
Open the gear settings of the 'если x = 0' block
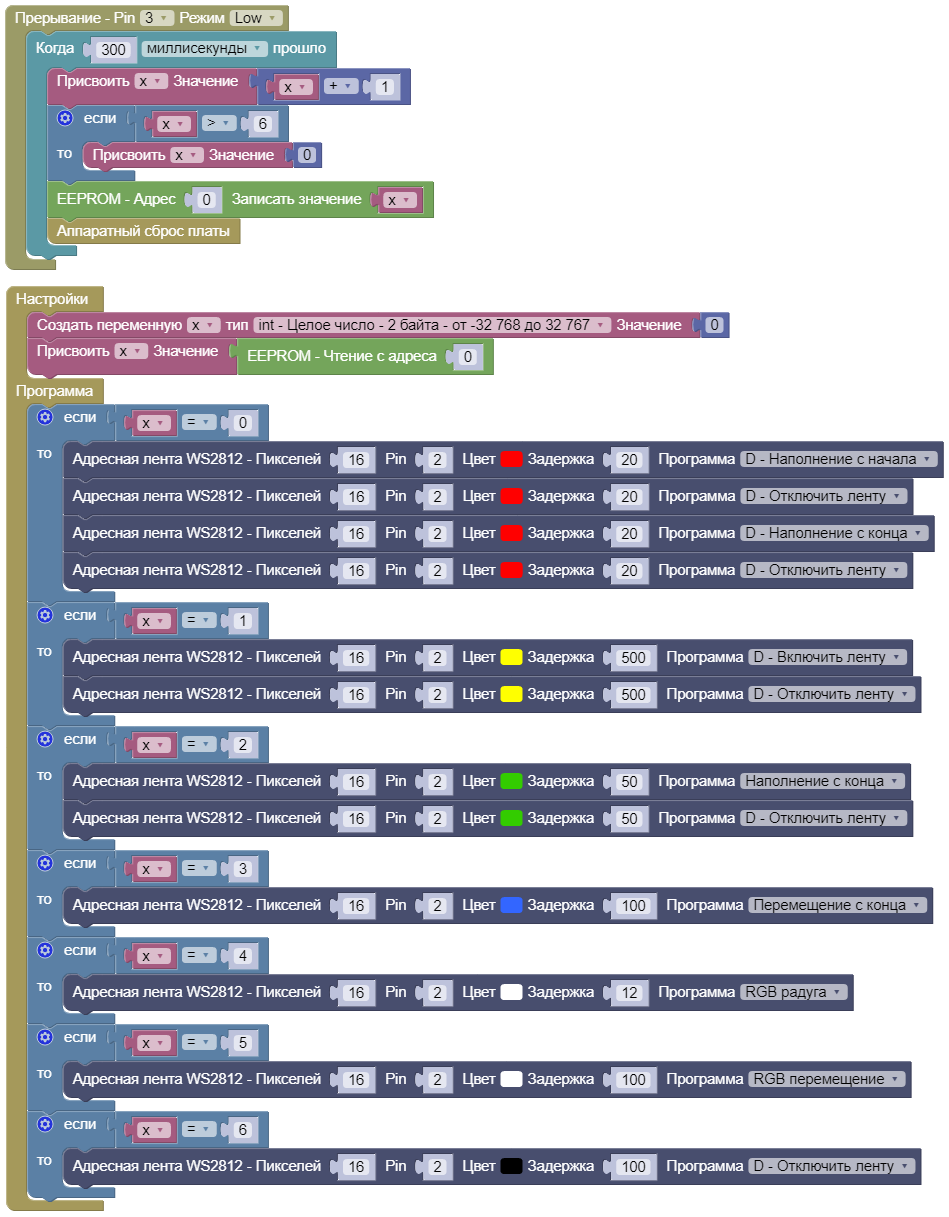[45, 417]
